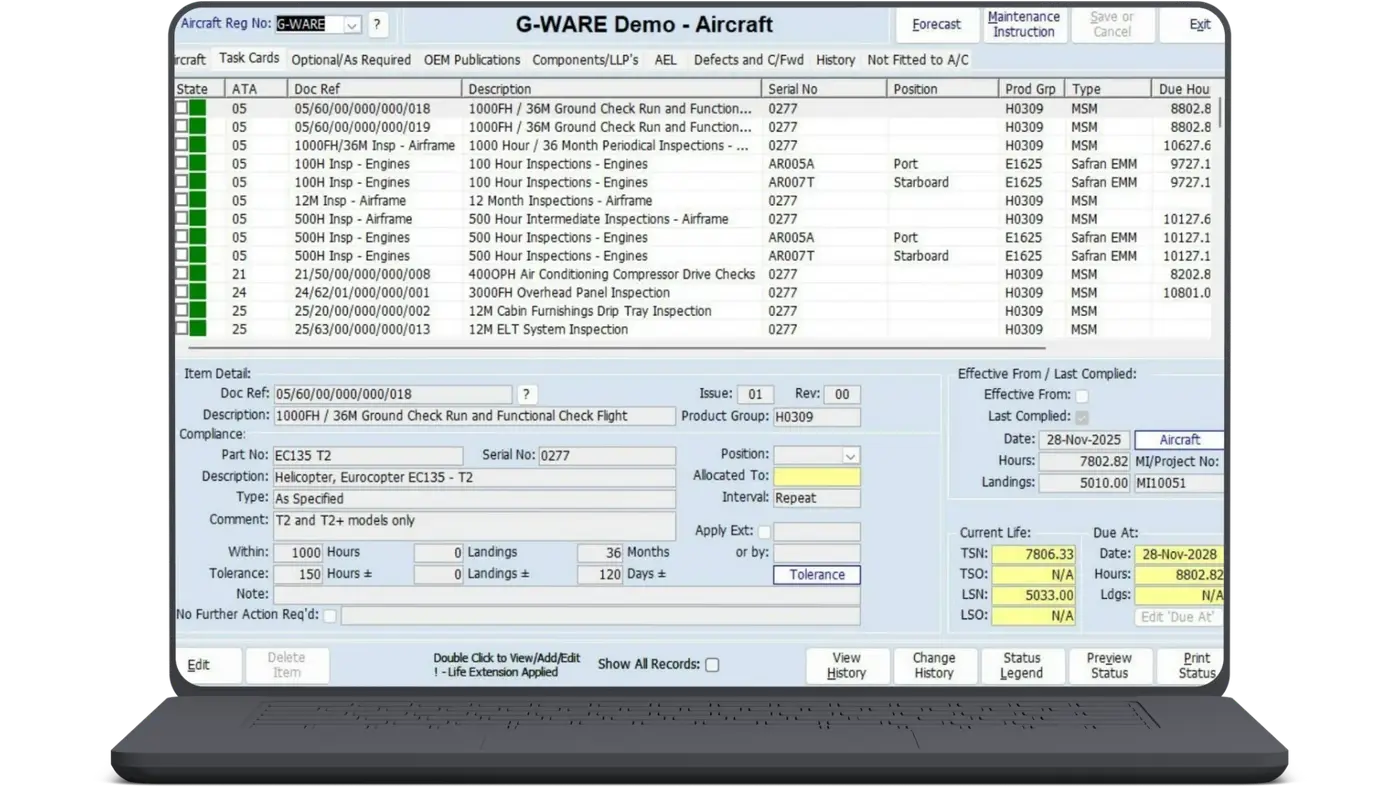Open the AEL tab

666,60
